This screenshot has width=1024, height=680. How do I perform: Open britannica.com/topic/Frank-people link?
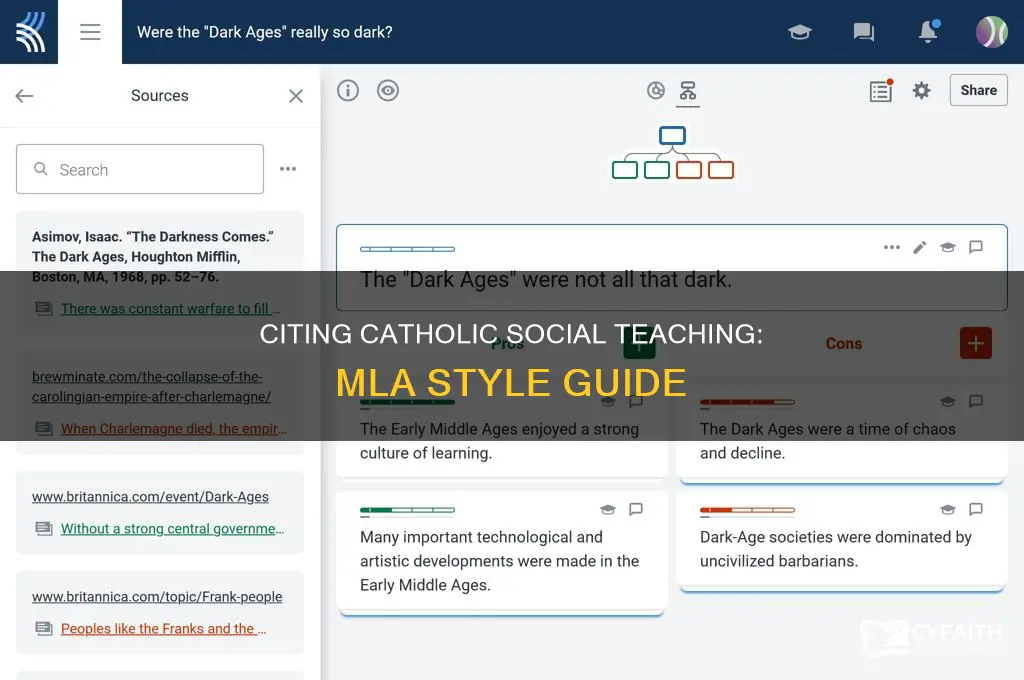point(157,596)
